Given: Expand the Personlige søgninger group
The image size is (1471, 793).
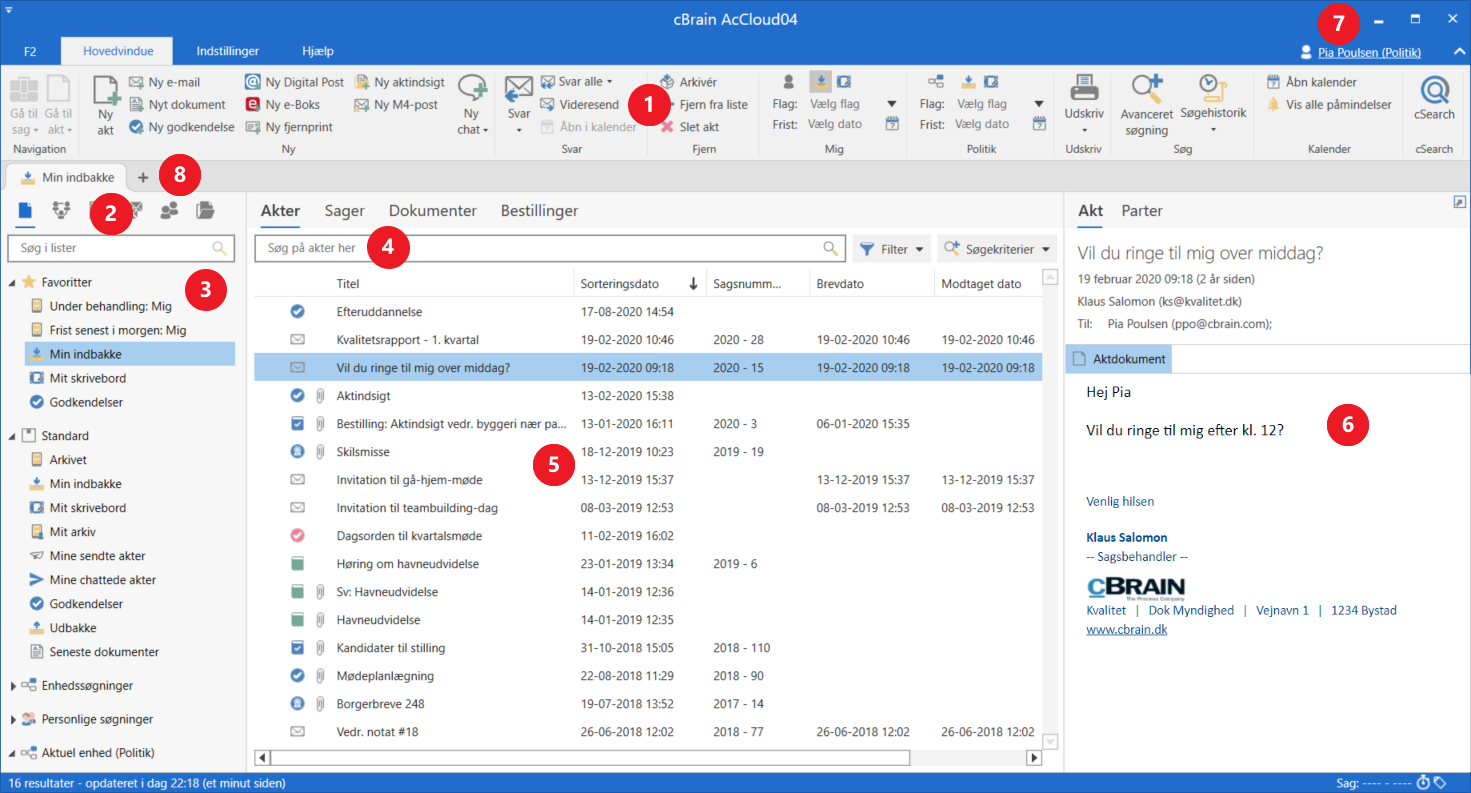Looking at the screenshot, I should coord(12,719).
